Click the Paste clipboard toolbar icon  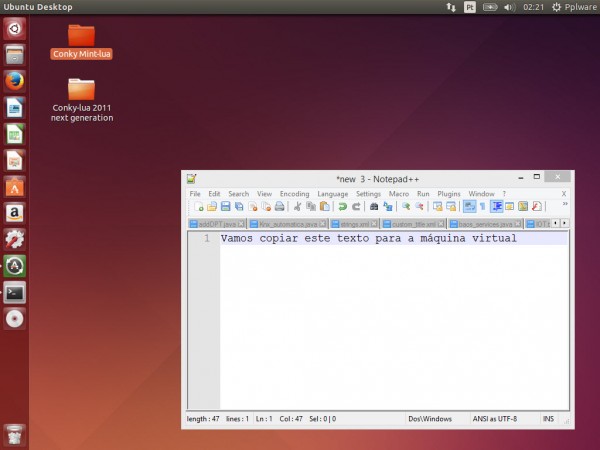pyautogui.click(x=324, y=207)
